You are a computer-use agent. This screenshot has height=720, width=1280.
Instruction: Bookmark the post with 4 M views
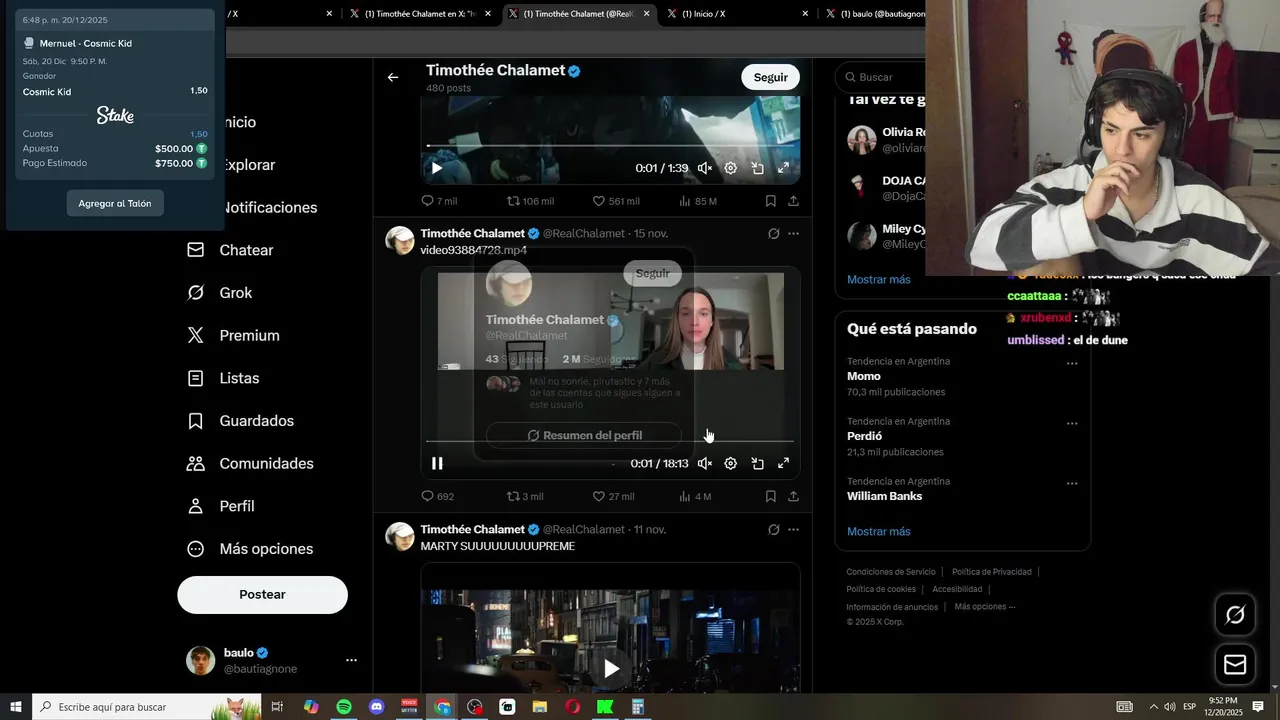pos(770,496)
